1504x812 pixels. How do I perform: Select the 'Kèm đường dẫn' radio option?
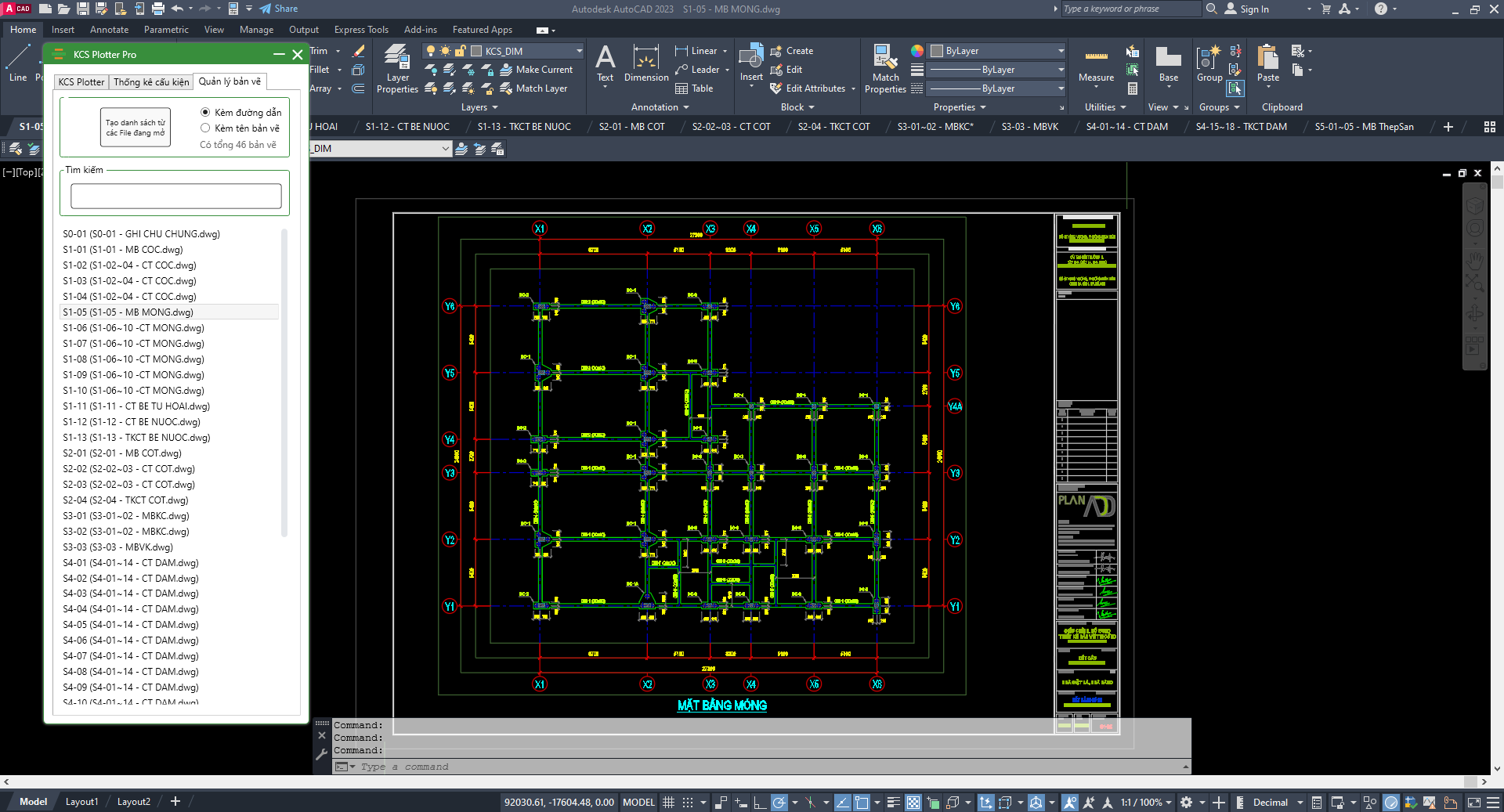[x=205, y=113]
